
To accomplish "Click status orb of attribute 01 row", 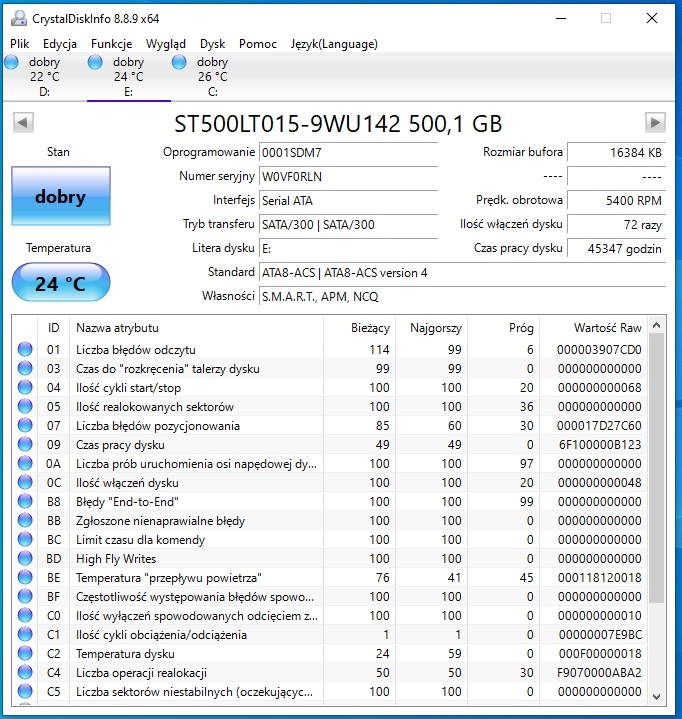I will click(25, 349).
